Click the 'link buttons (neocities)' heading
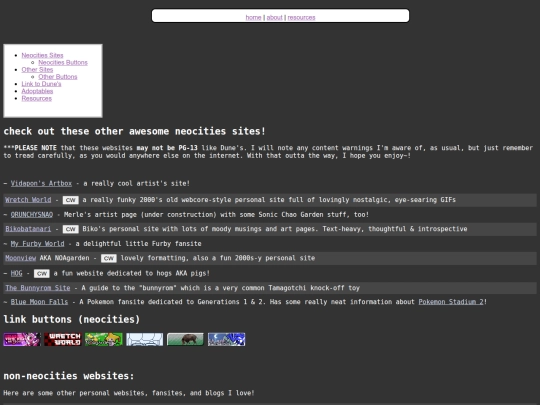This screenshot has width=540, height=405. point(72,320)
